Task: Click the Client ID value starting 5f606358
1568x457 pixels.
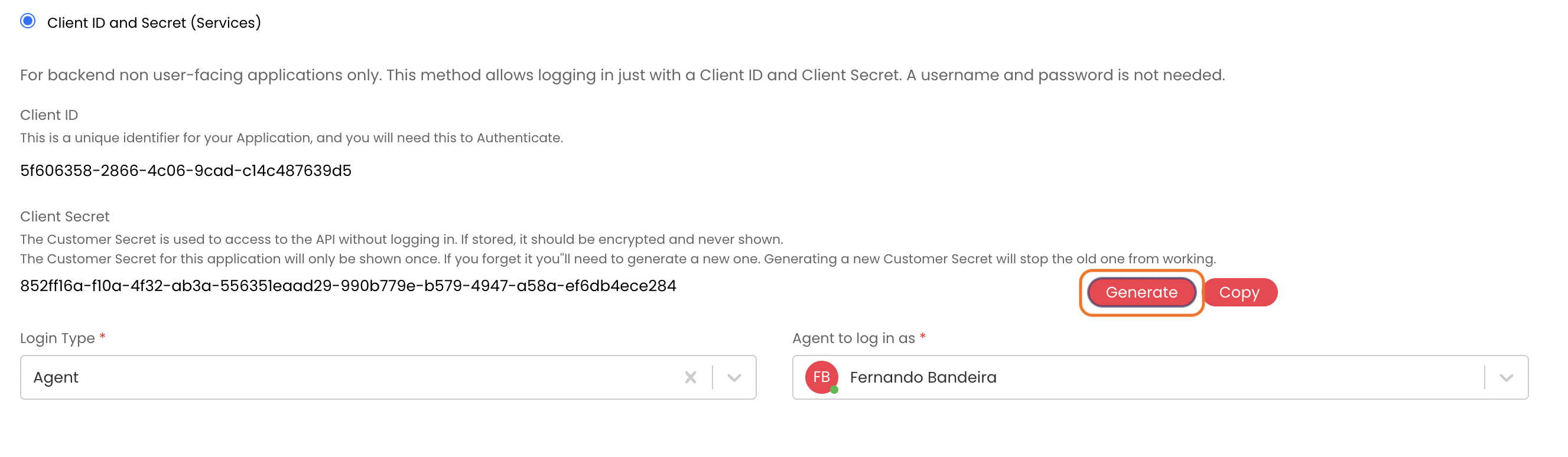Action: pyautogui.click(x=186, y=171)
